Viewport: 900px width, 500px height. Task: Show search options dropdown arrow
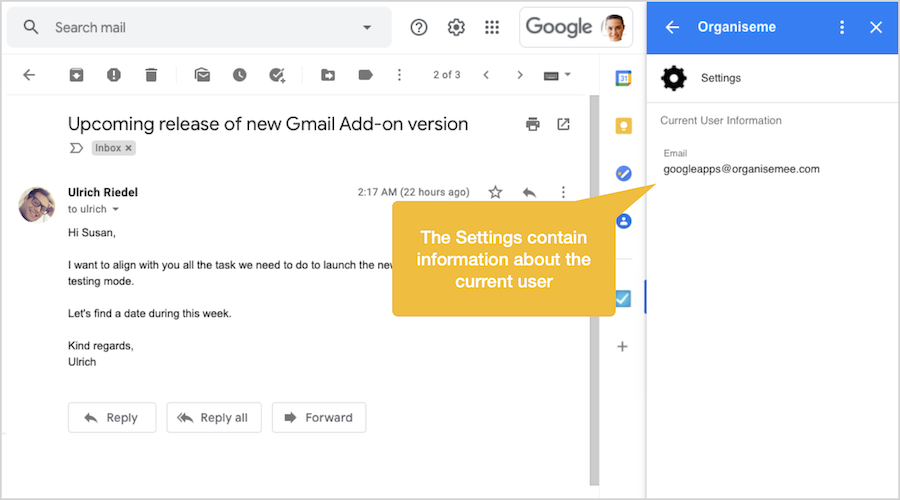(x=367, y=27)
